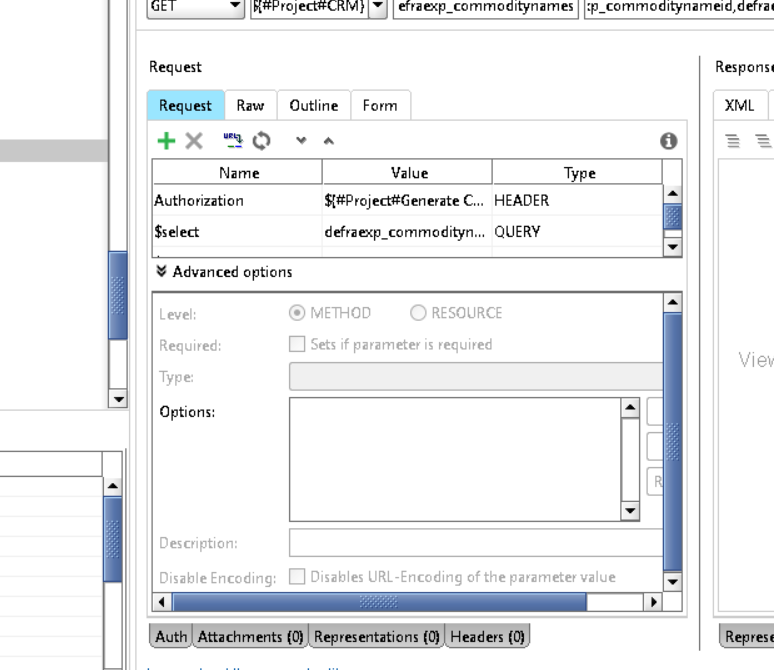
Task: Open the Auth bottom tab
Action: coord(171,636)
